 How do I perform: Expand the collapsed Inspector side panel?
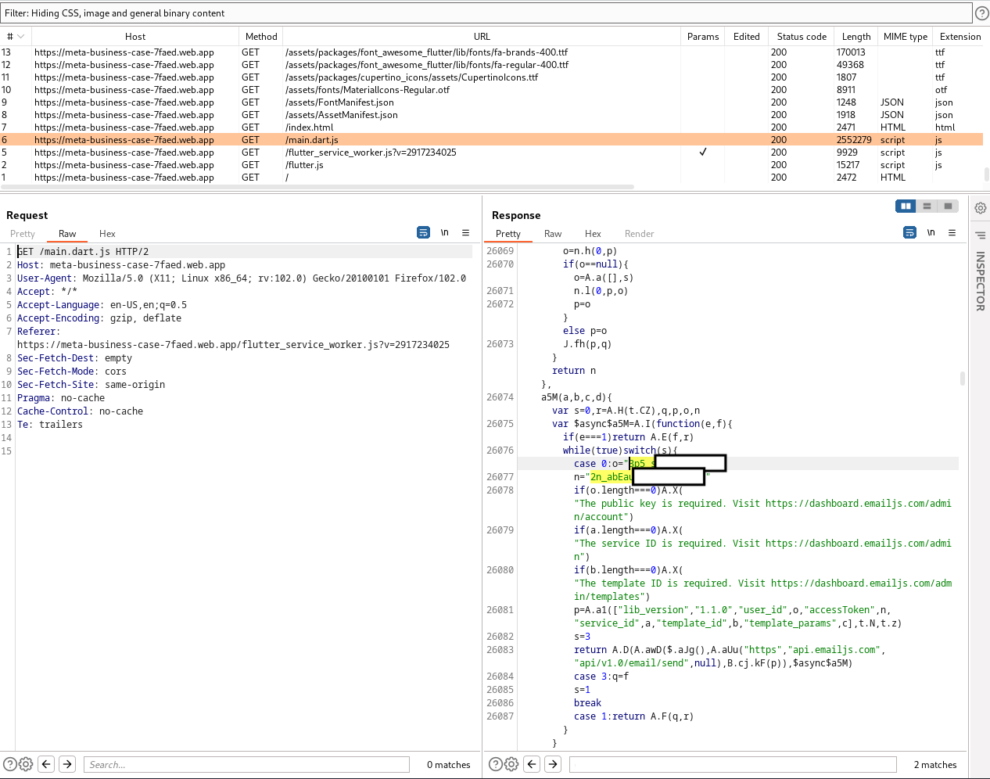[981, 281]
